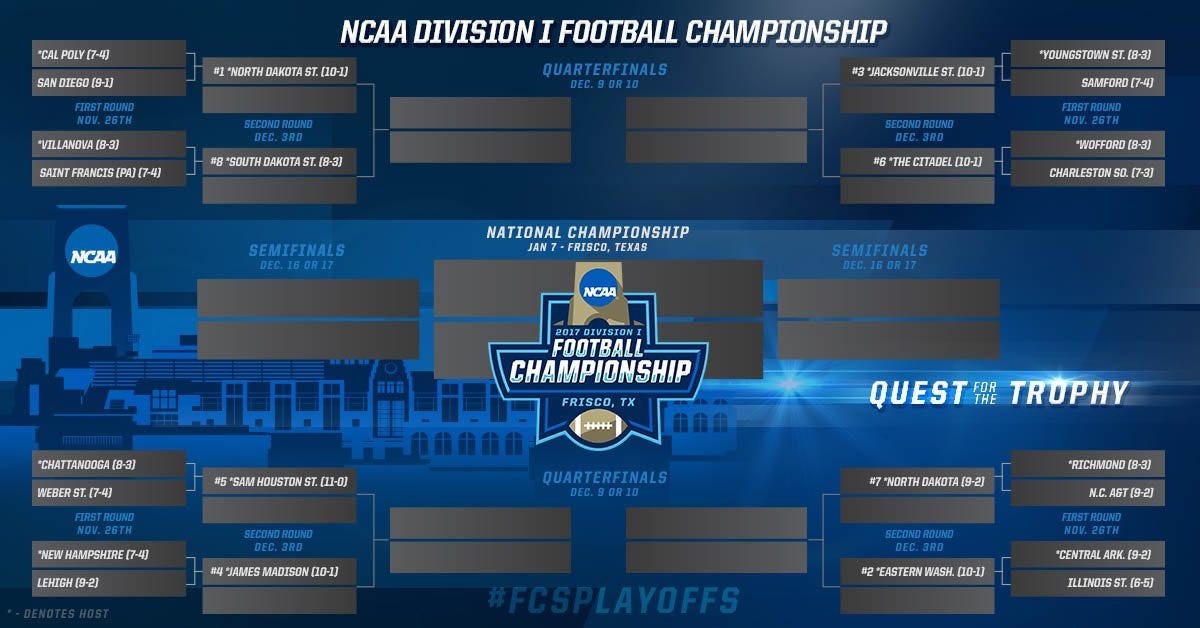Click the empty slot under #8 South Dakota St.
This screenshot has height=628, width=1200.
click(x=279, y=190)
